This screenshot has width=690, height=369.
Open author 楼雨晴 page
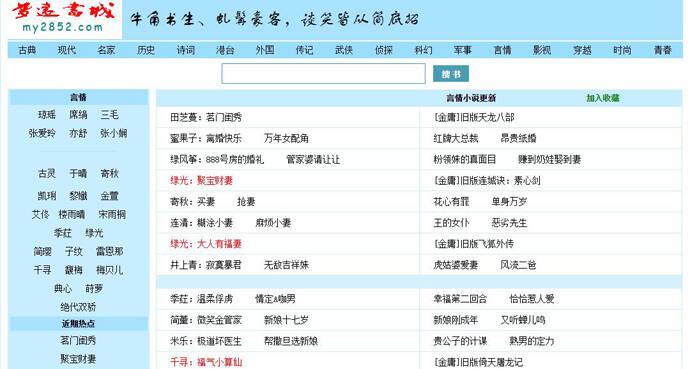click(72, 215)
